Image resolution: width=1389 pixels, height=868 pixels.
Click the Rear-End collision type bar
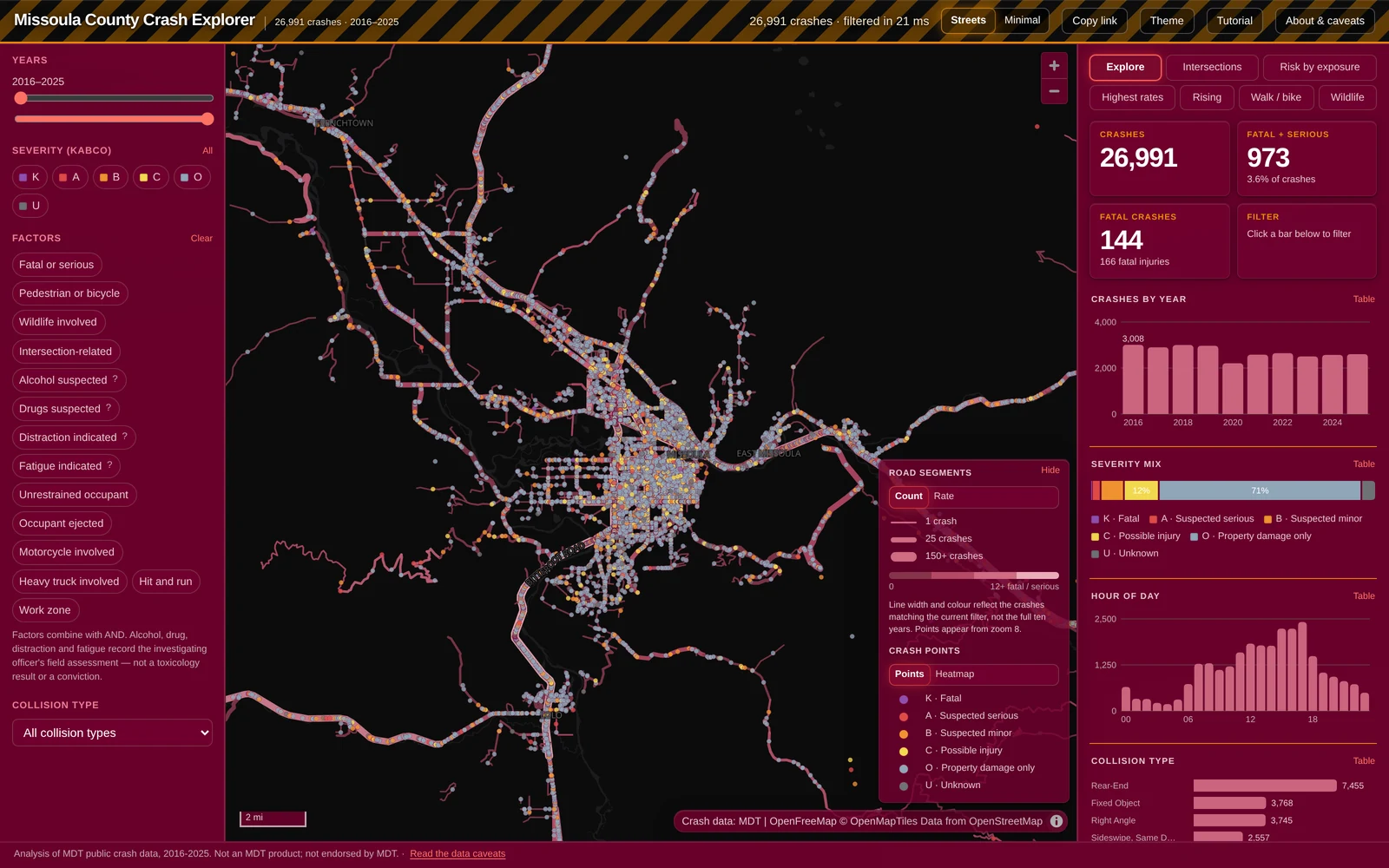click(1265, 786)
